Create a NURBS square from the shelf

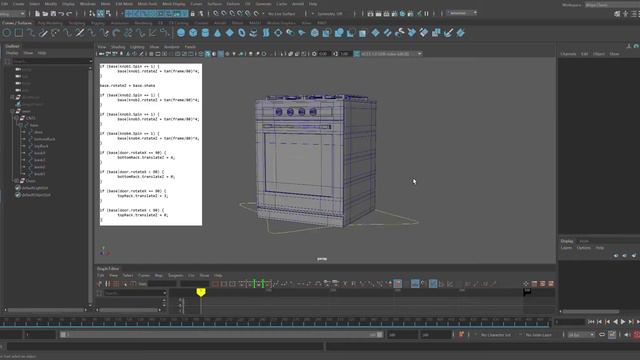(x=19, y=33)
